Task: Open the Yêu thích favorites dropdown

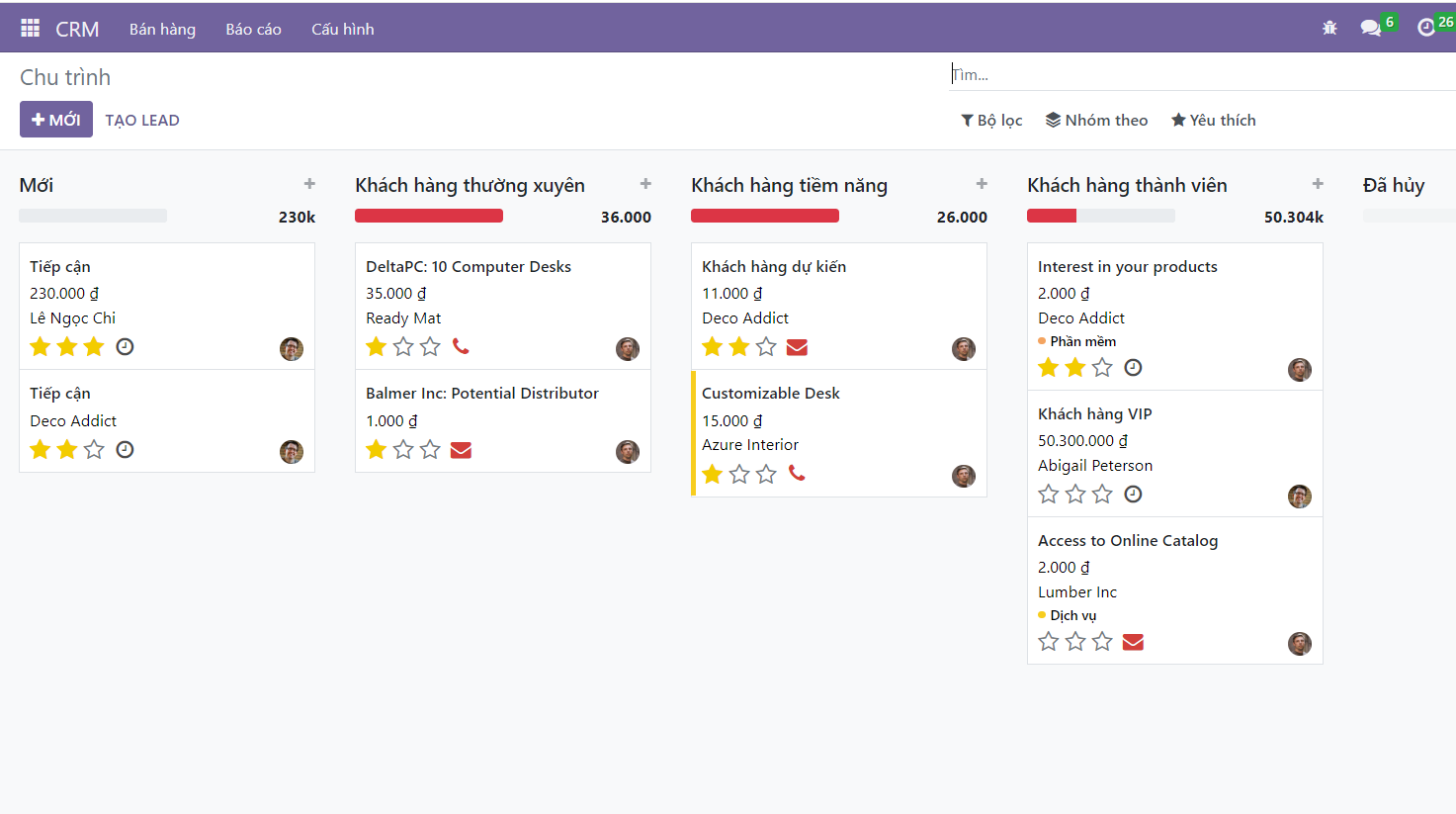Action: pos(1214,120)
